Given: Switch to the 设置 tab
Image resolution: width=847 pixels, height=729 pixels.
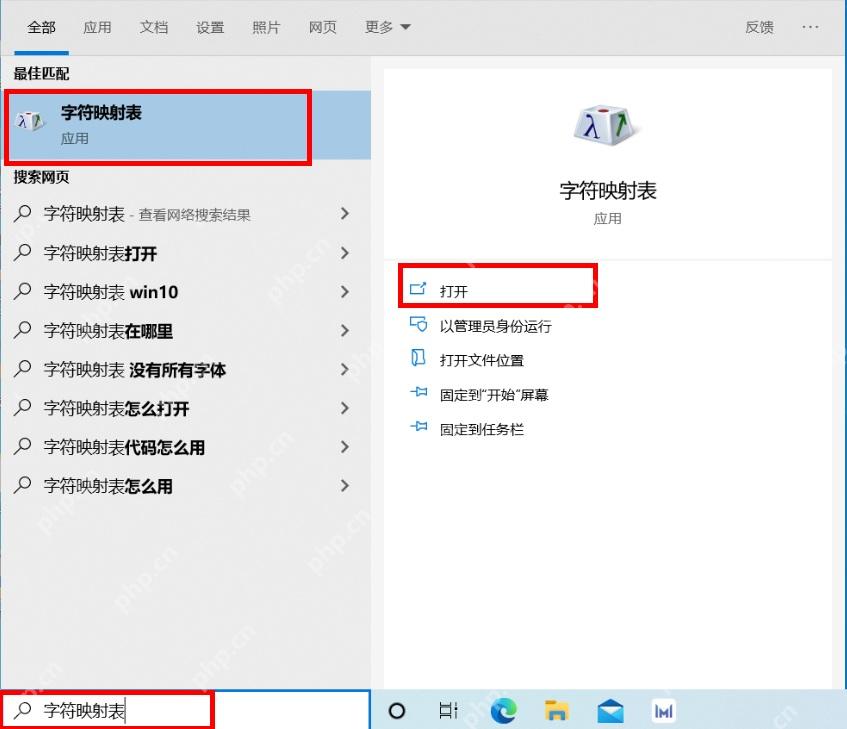Looking at the screenshot, I should tap(210, 27).
